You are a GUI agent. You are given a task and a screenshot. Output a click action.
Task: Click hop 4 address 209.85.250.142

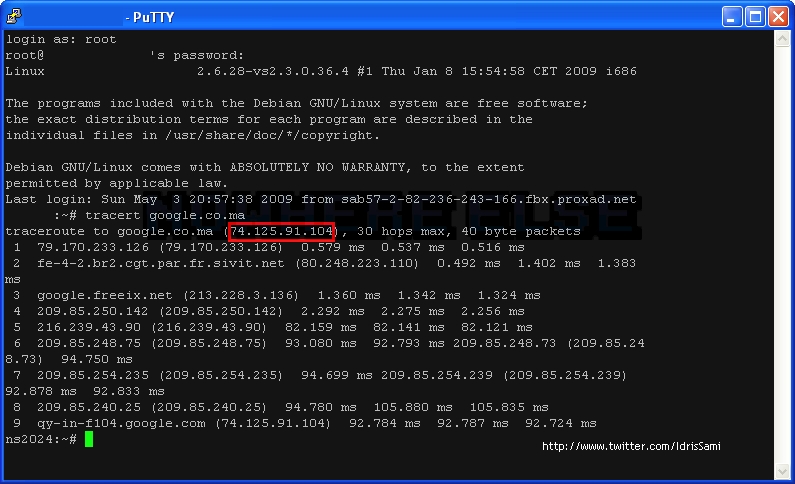pyautogui.click(x=93, y=311)
